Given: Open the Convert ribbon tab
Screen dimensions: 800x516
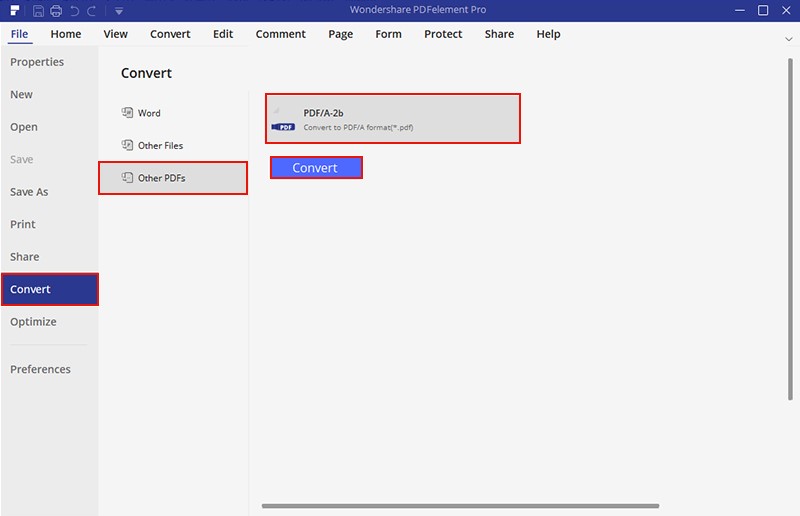Looking at the screenshot, I should [x=170, y=34].
